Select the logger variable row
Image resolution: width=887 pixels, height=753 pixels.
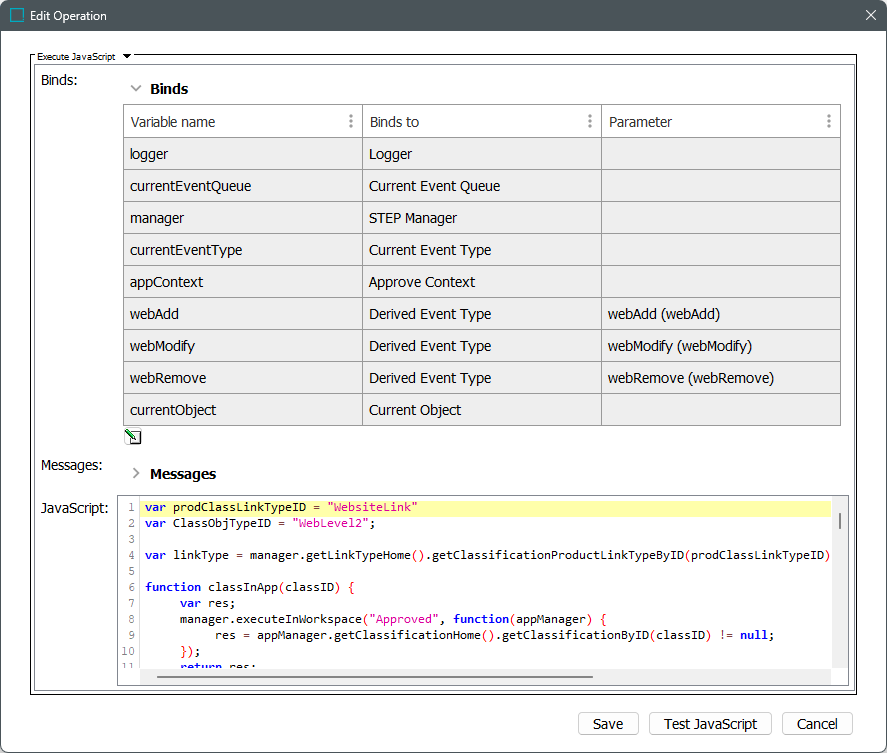[241, 154]
